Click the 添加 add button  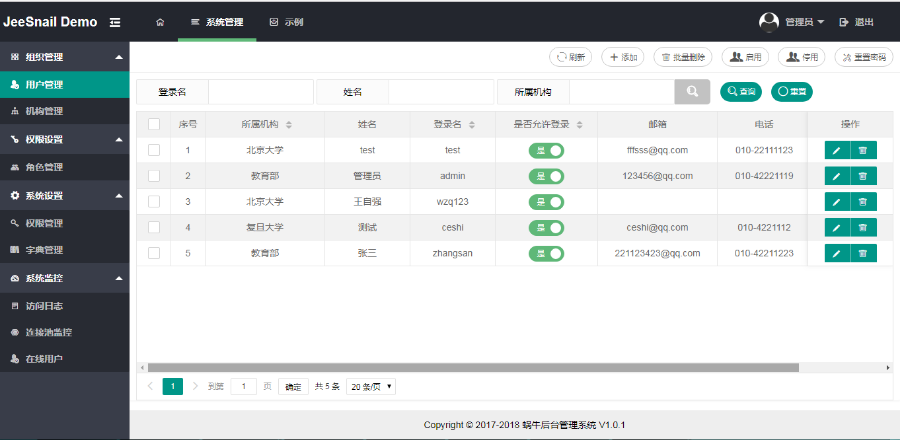(623, 57)
